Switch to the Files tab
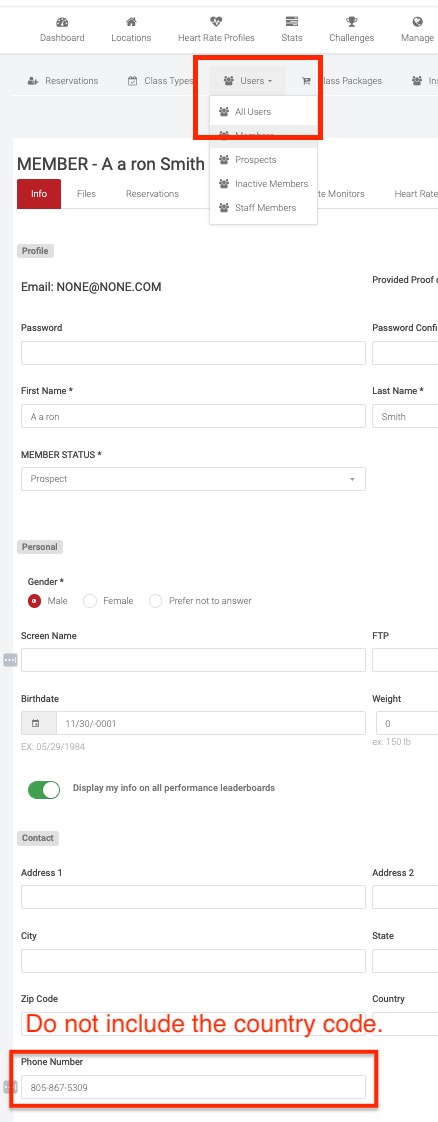 [x=87, y=194]
